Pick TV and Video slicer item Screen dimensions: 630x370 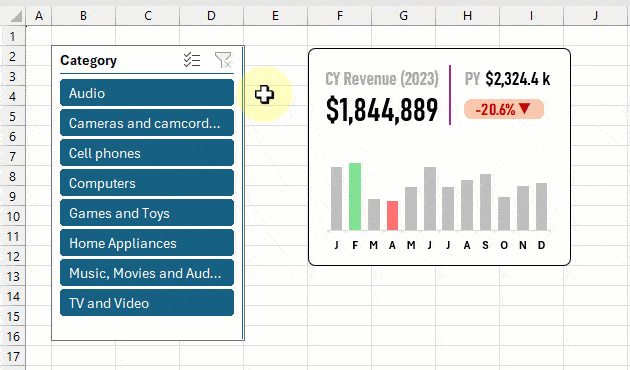tap(147, 303)
